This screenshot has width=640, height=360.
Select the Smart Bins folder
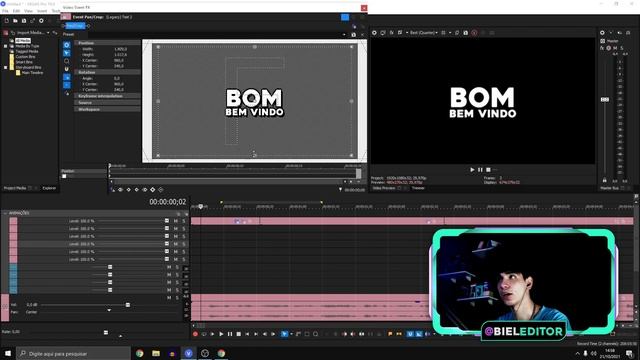[24, 62]
